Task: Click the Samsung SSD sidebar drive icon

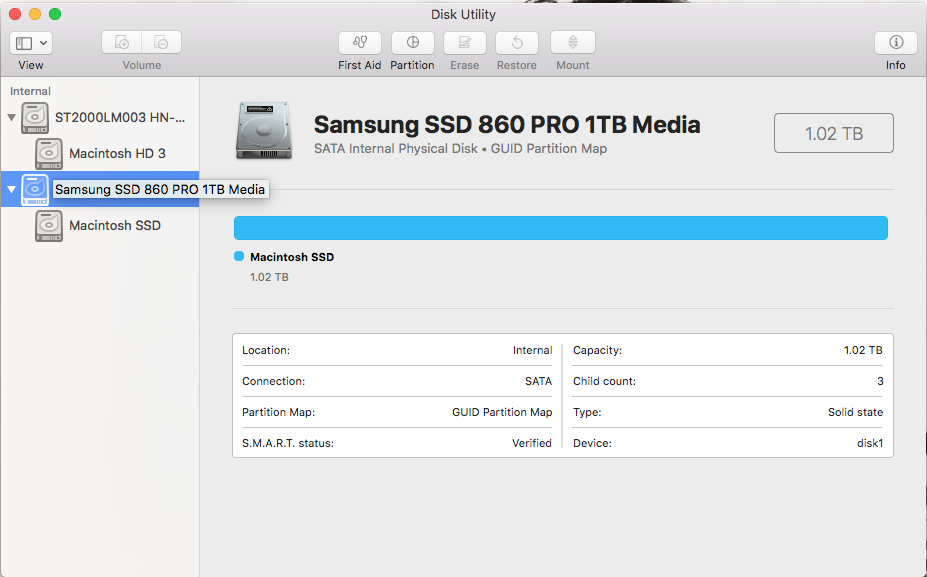Action: (35, 189)
